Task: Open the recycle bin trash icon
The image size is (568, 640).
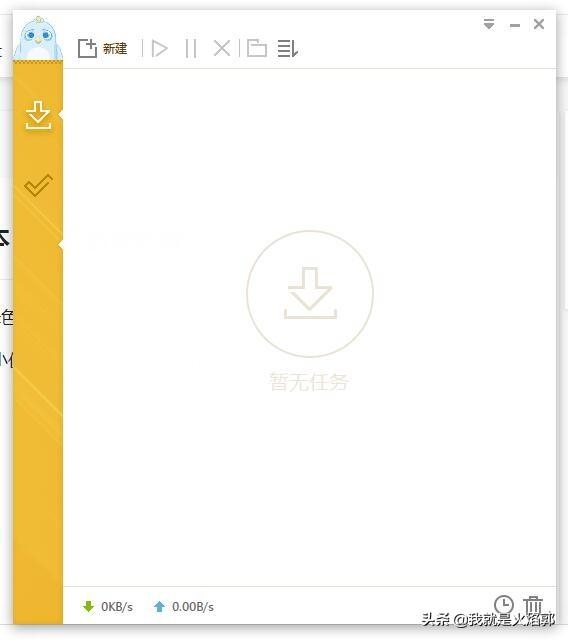Action: click(x=533, y=604)
